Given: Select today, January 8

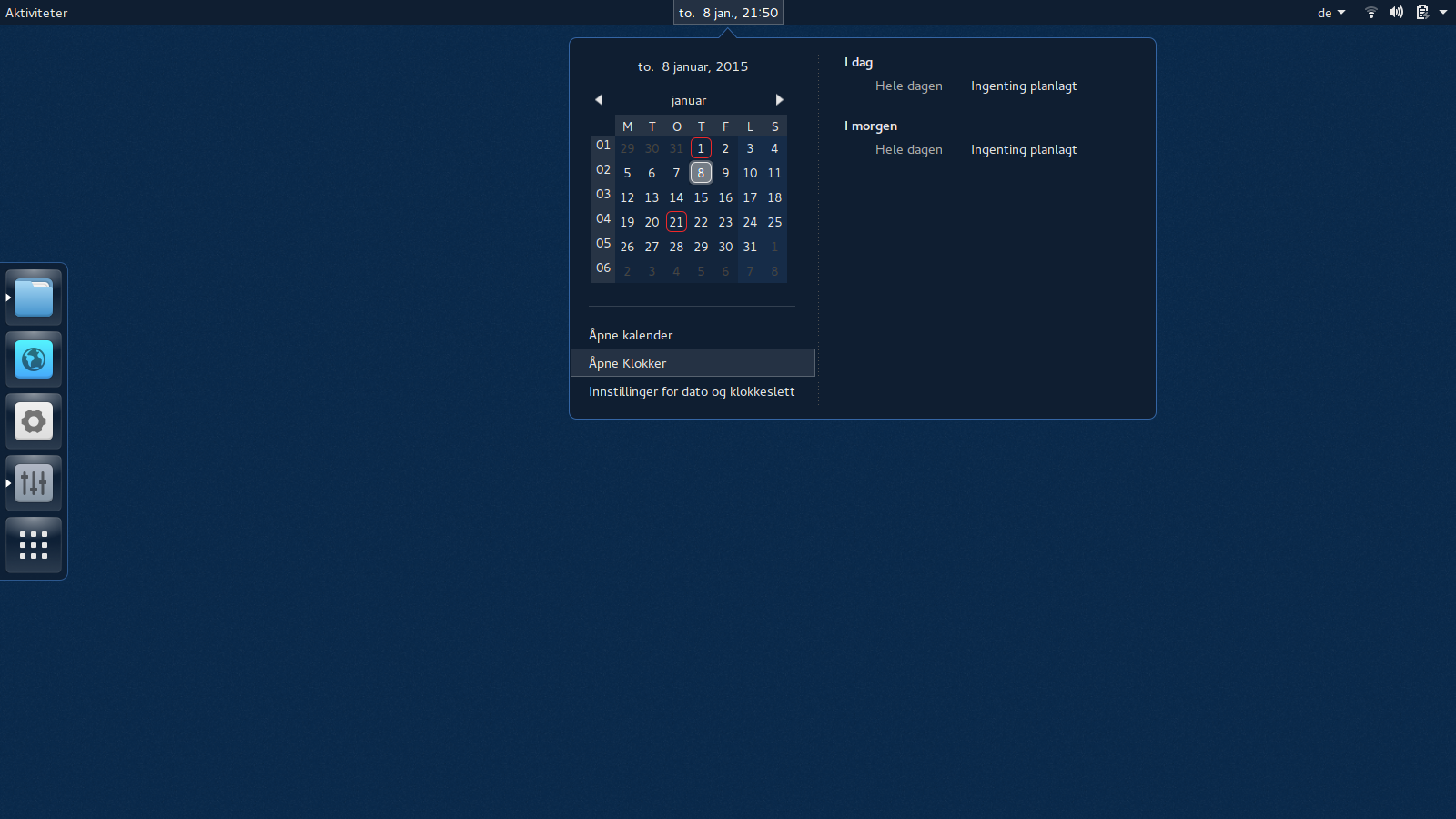Looking at the screenshot, I should click(x=701, y=173).
